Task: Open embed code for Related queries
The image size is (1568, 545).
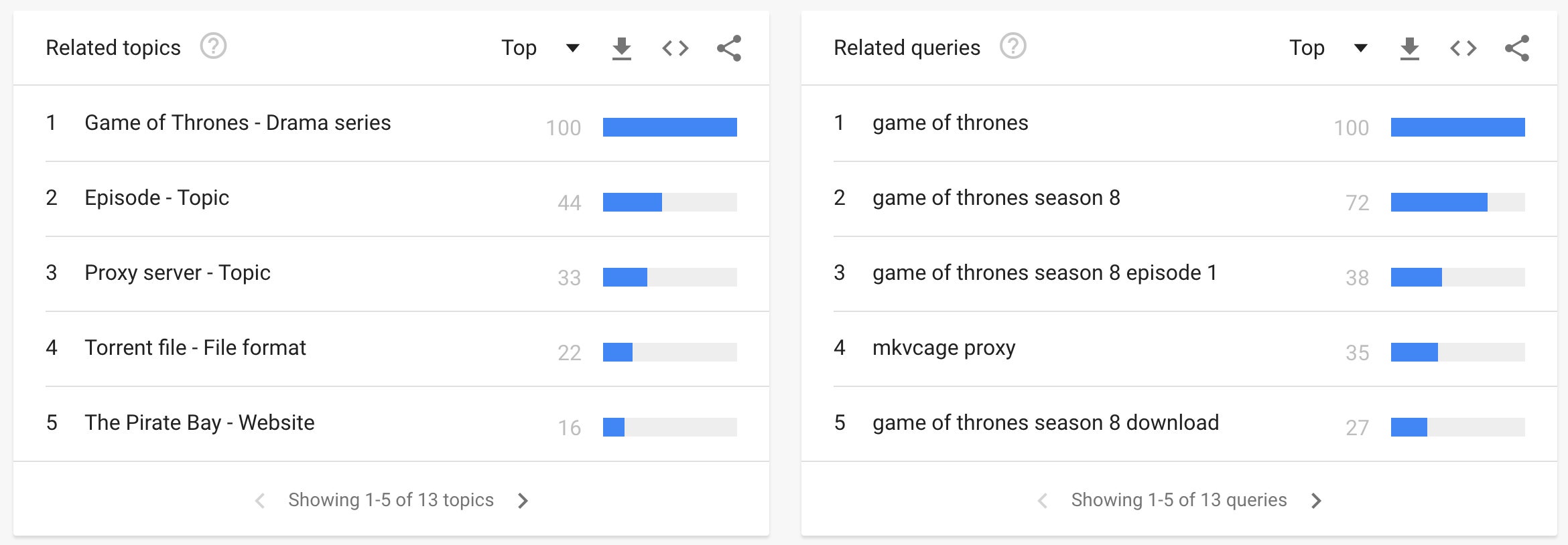Action: (1463, 48)
